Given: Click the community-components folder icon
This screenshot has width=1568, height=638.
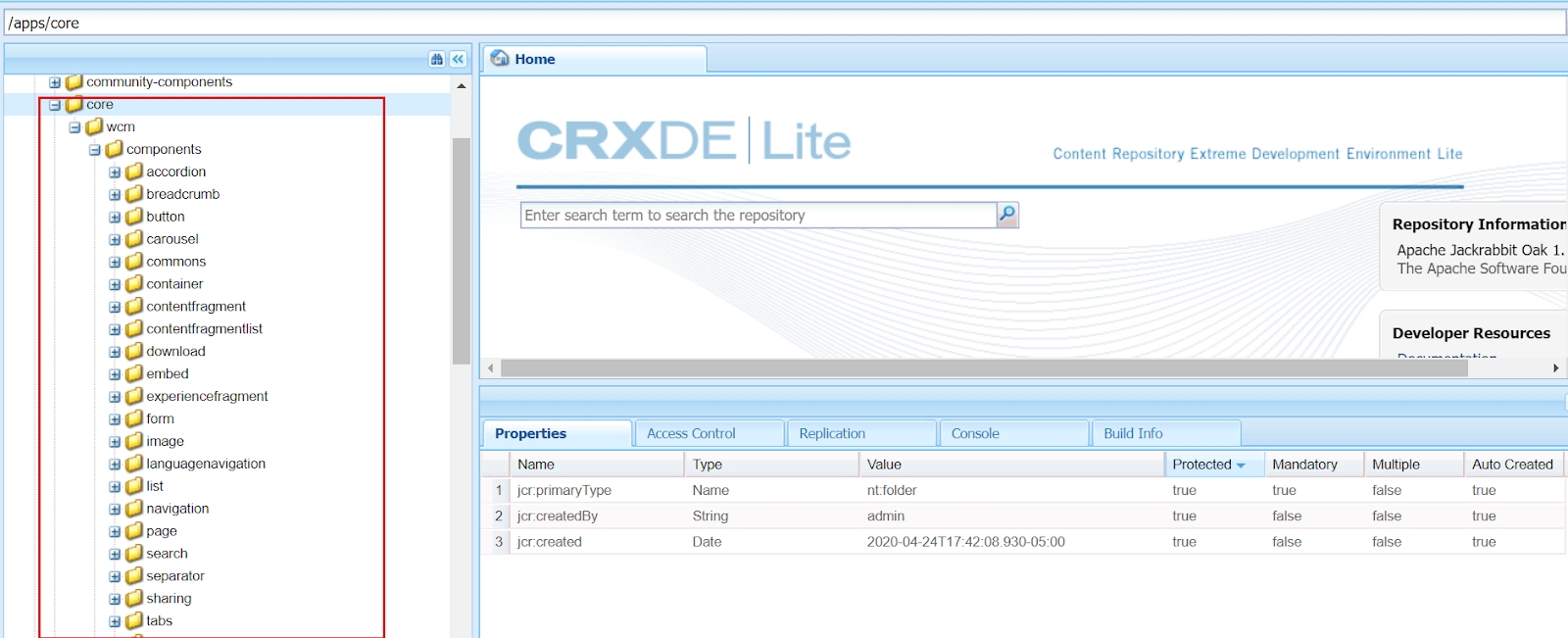Looking at the screenshot, I should pyautogui.click(x=74, y=82).
